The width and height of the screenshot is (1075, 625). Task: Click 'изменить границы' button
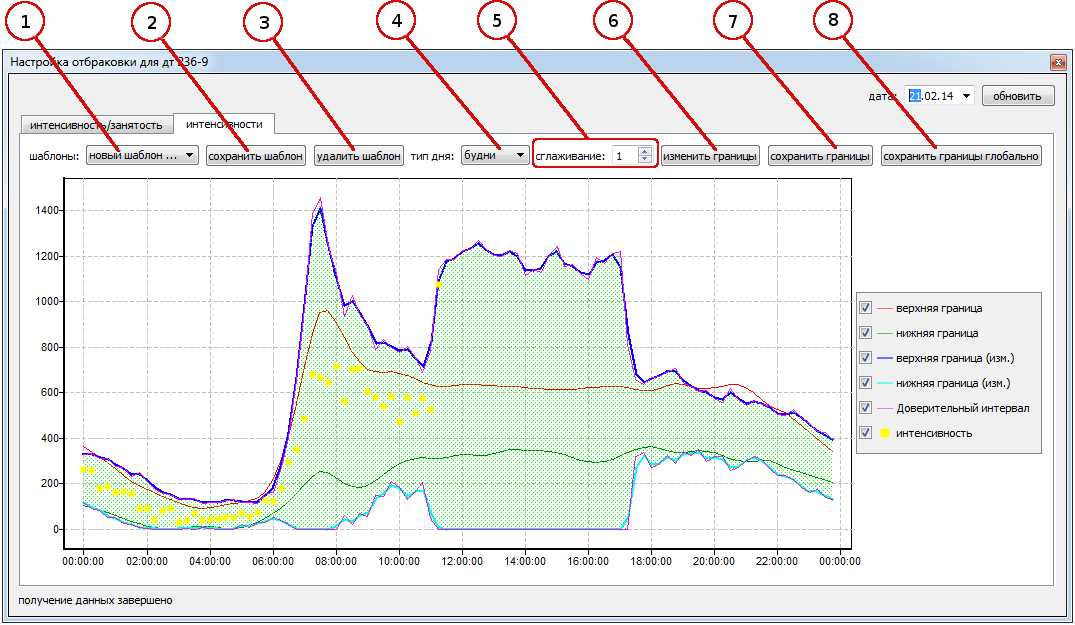[x=710, y=156]
